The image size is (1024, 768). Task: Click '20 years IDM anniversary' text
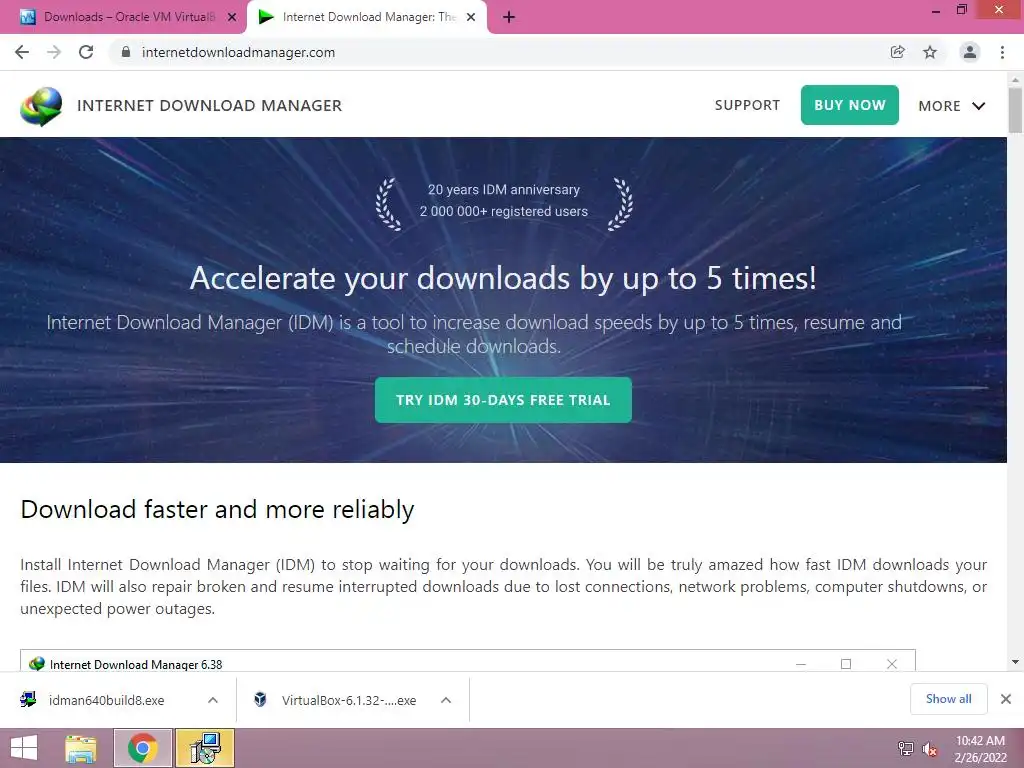click(x=504, y=189)
